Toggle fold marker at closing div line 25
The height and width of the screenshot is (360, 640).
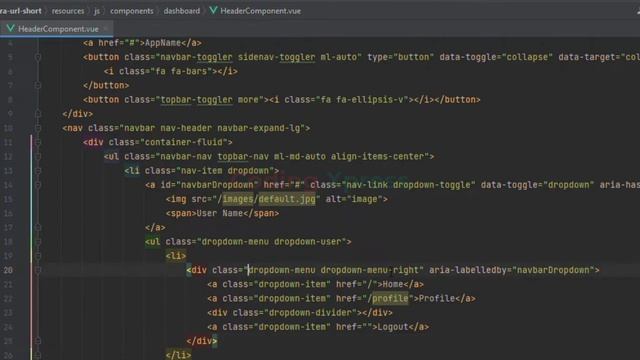click(x=38, y=341)
